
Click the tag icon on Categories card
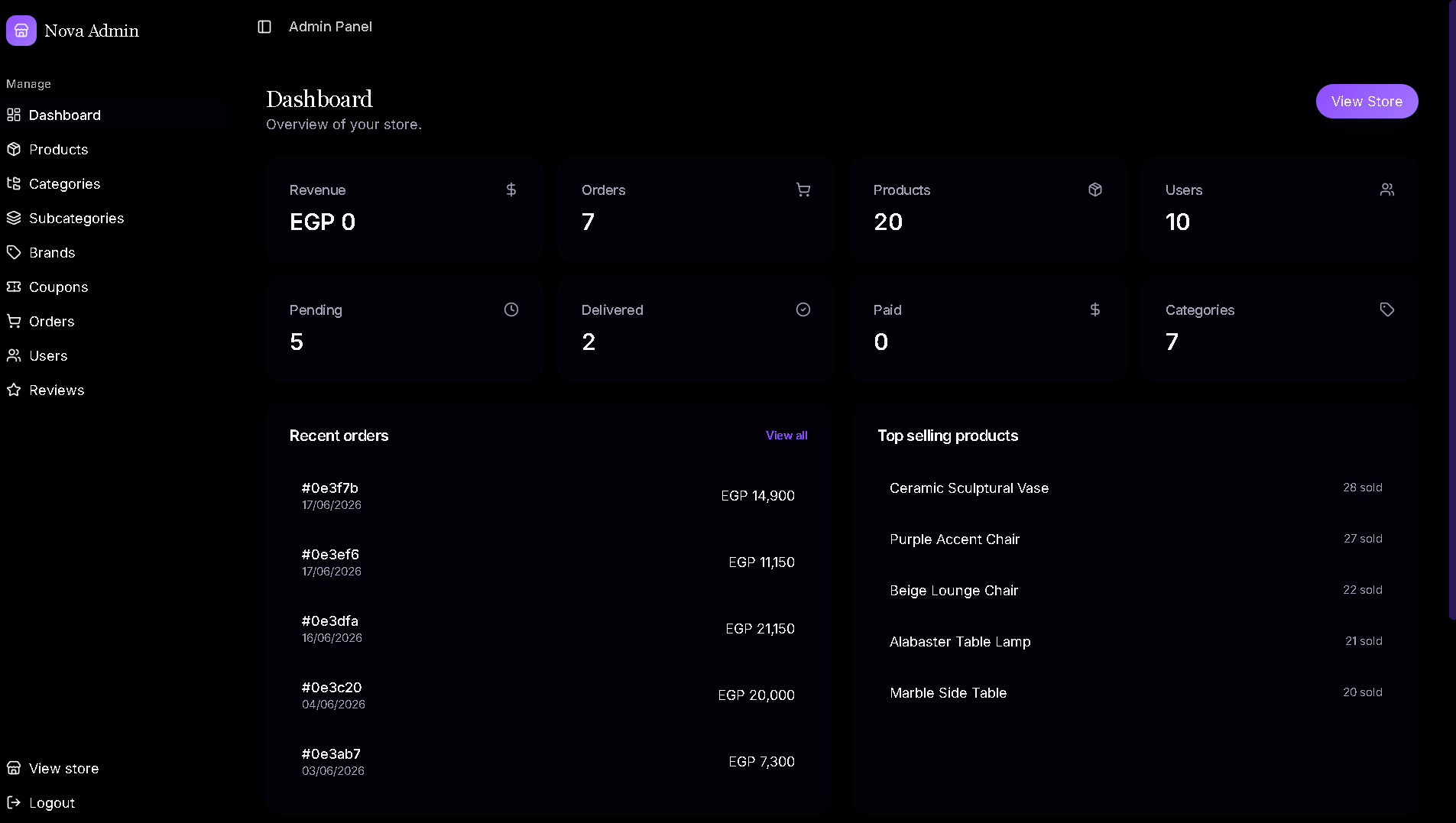pos(1387,309)
